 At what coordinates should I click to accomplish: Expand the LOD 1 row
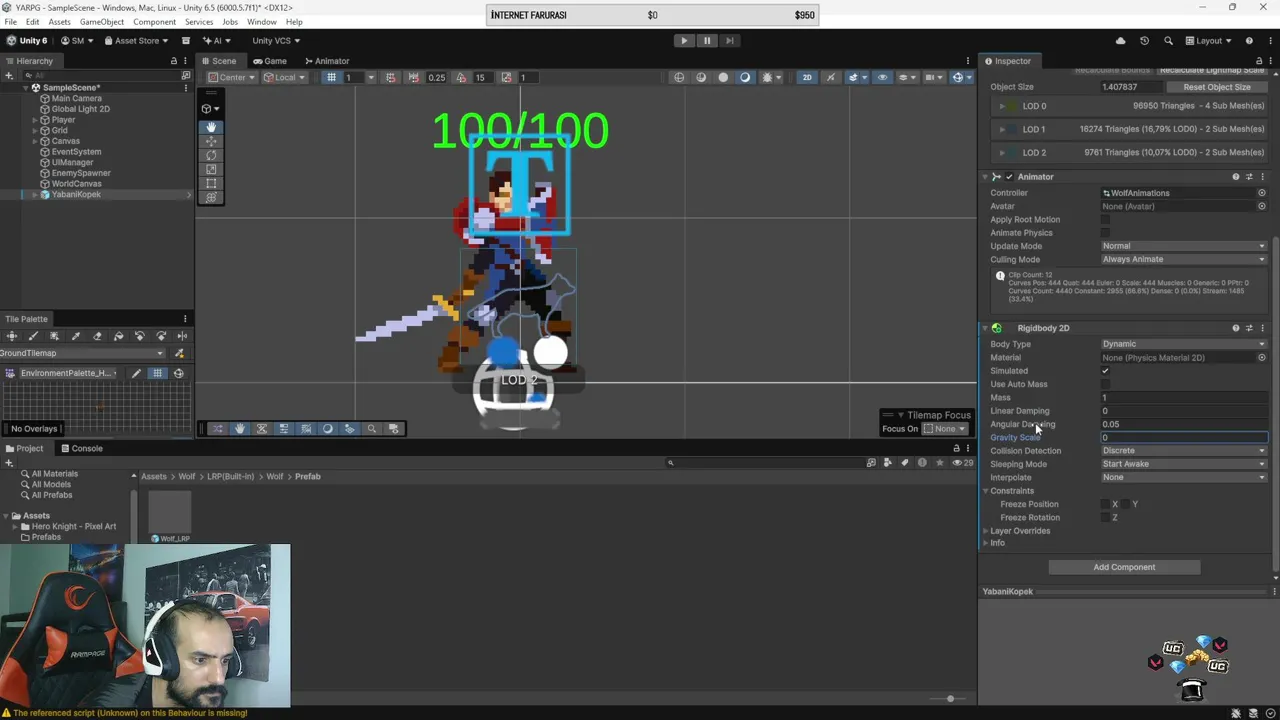point(1002,129)
